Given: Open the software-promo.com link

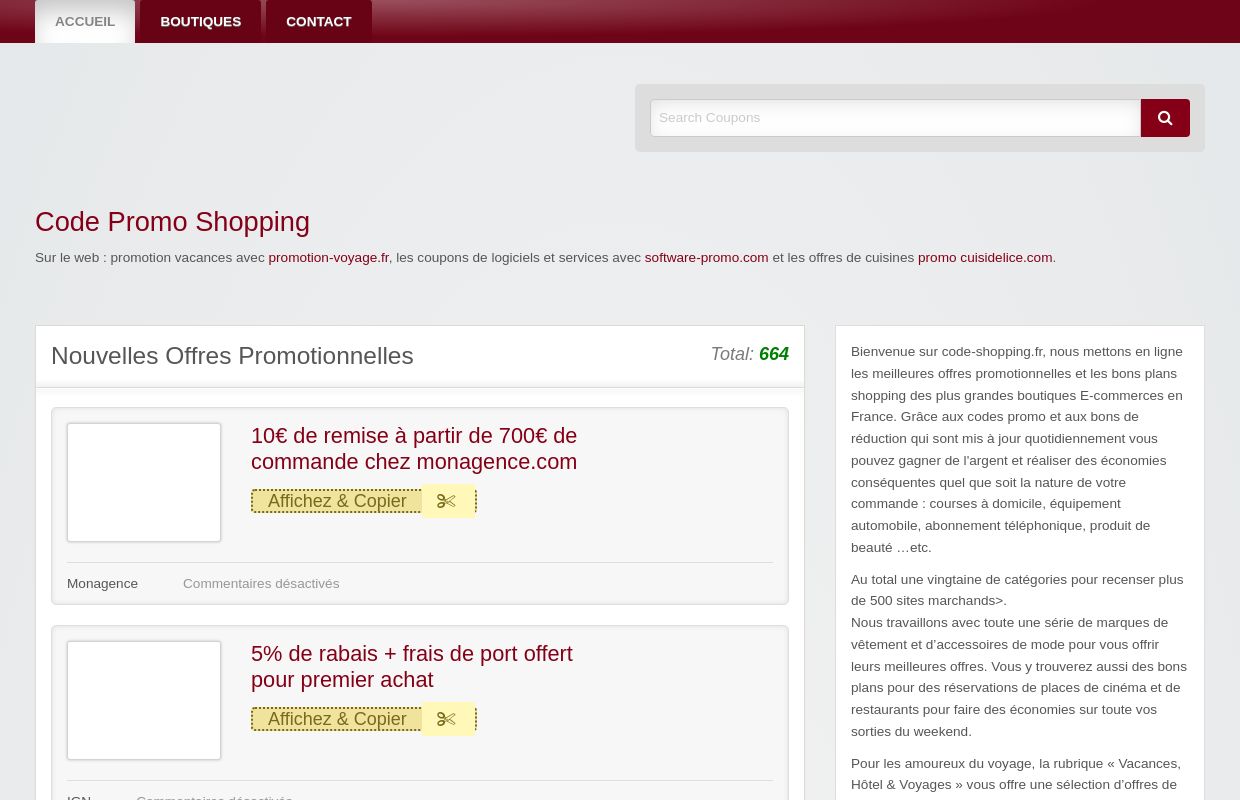Looking at the screenshot, I should click(706, 257).
